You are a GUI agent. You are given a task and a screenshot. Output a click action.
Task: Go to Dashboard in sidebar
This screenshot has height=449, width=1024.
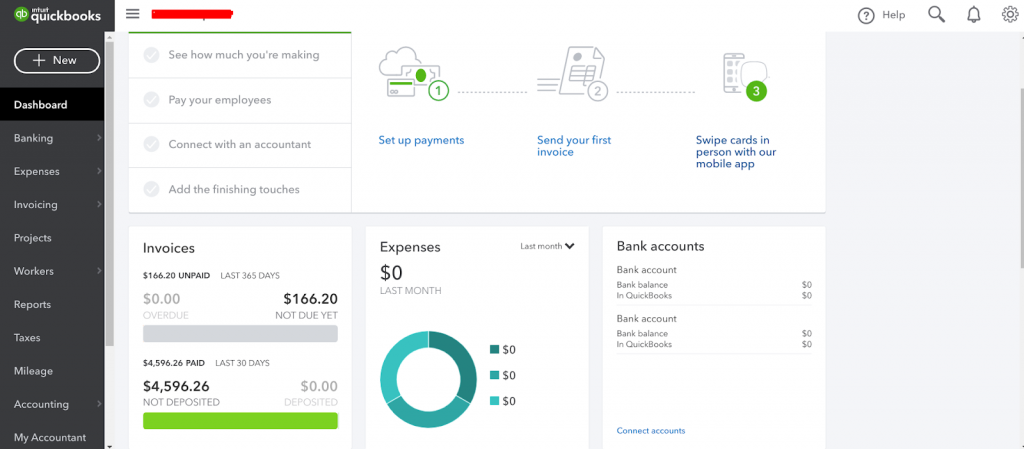tap(52, 104)
